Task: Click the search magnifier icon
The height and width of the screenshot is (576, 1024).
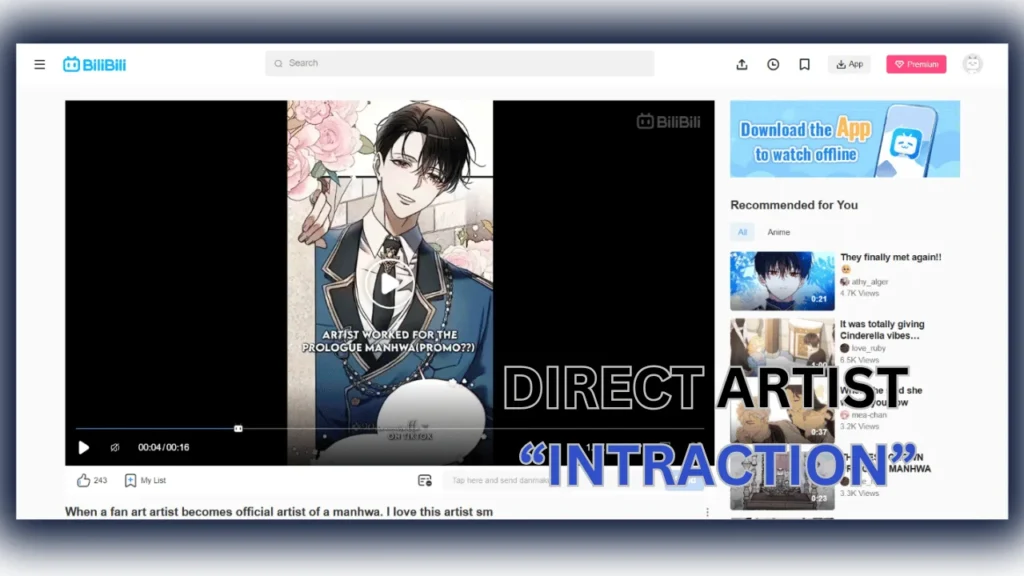Action: [x=277, y=63]
